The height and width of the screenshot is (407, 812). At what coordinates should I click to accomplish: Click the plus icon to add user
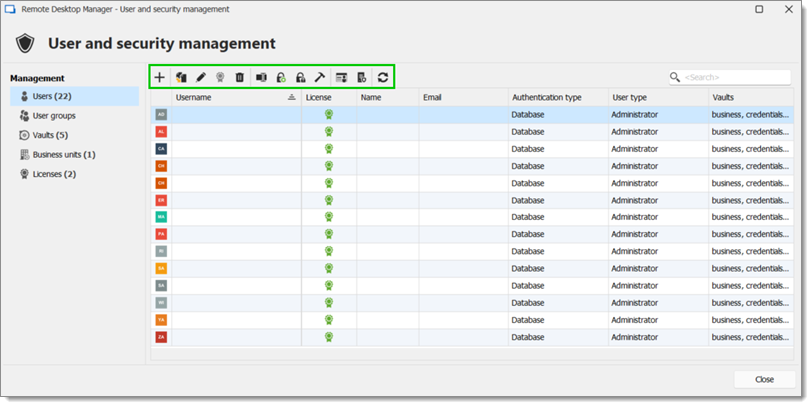click(x=160, y=77)
